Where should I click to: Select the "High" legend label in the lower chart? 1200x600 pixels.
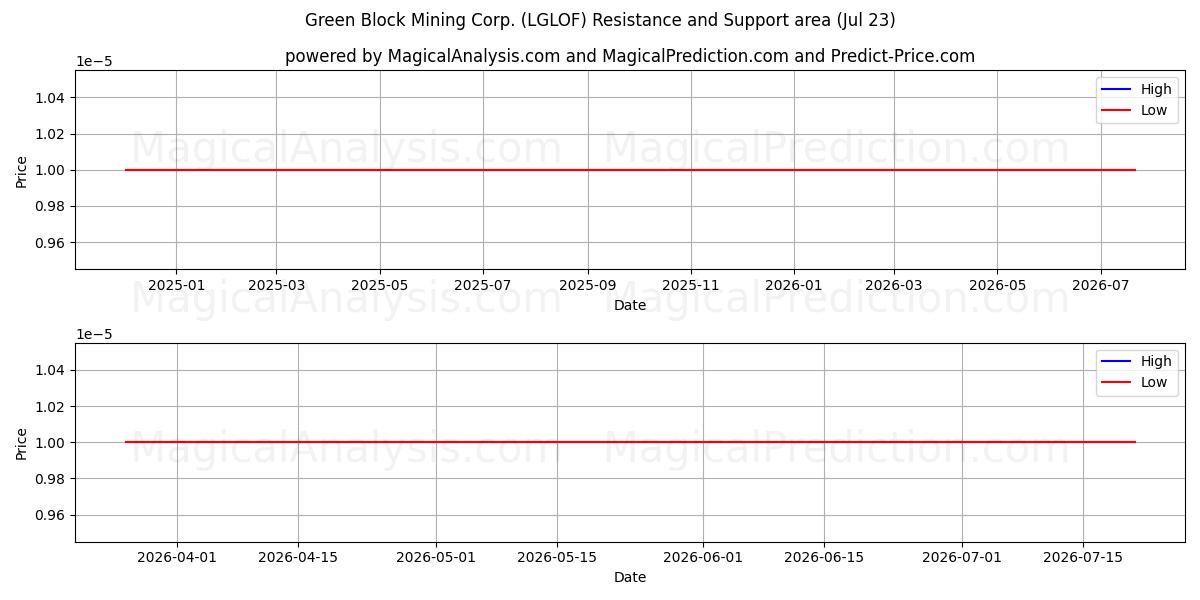(x=1156, y=361)
